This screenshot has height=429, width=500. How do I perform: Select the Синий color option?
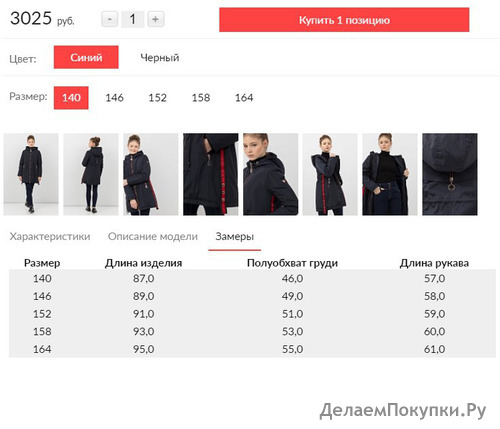point(86,57)
